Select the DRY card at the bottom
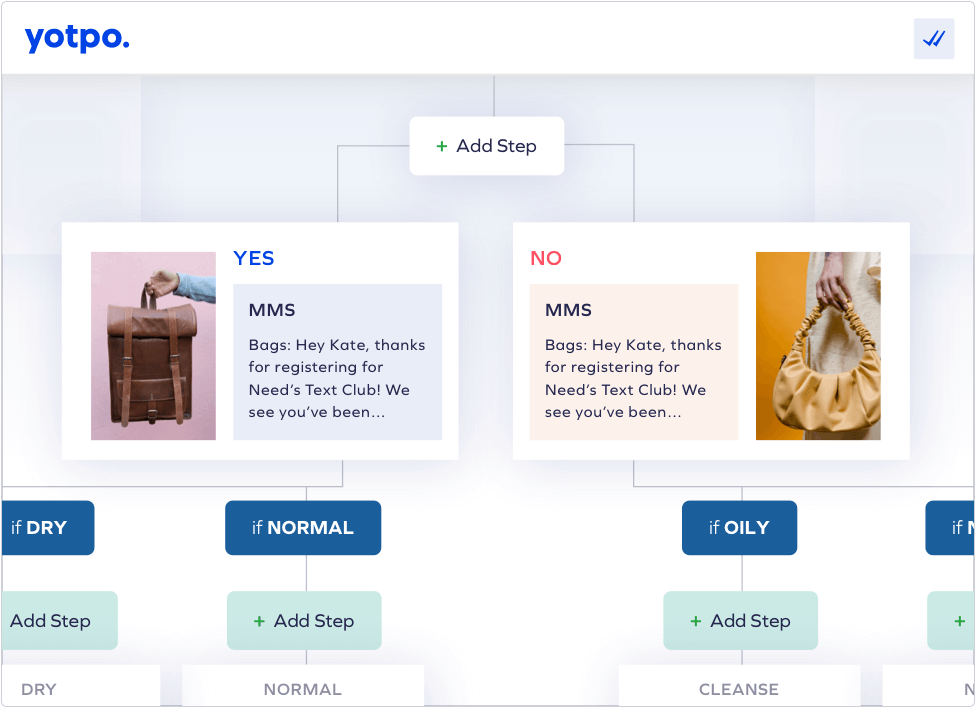976x708 pixels. click(81, 686)
